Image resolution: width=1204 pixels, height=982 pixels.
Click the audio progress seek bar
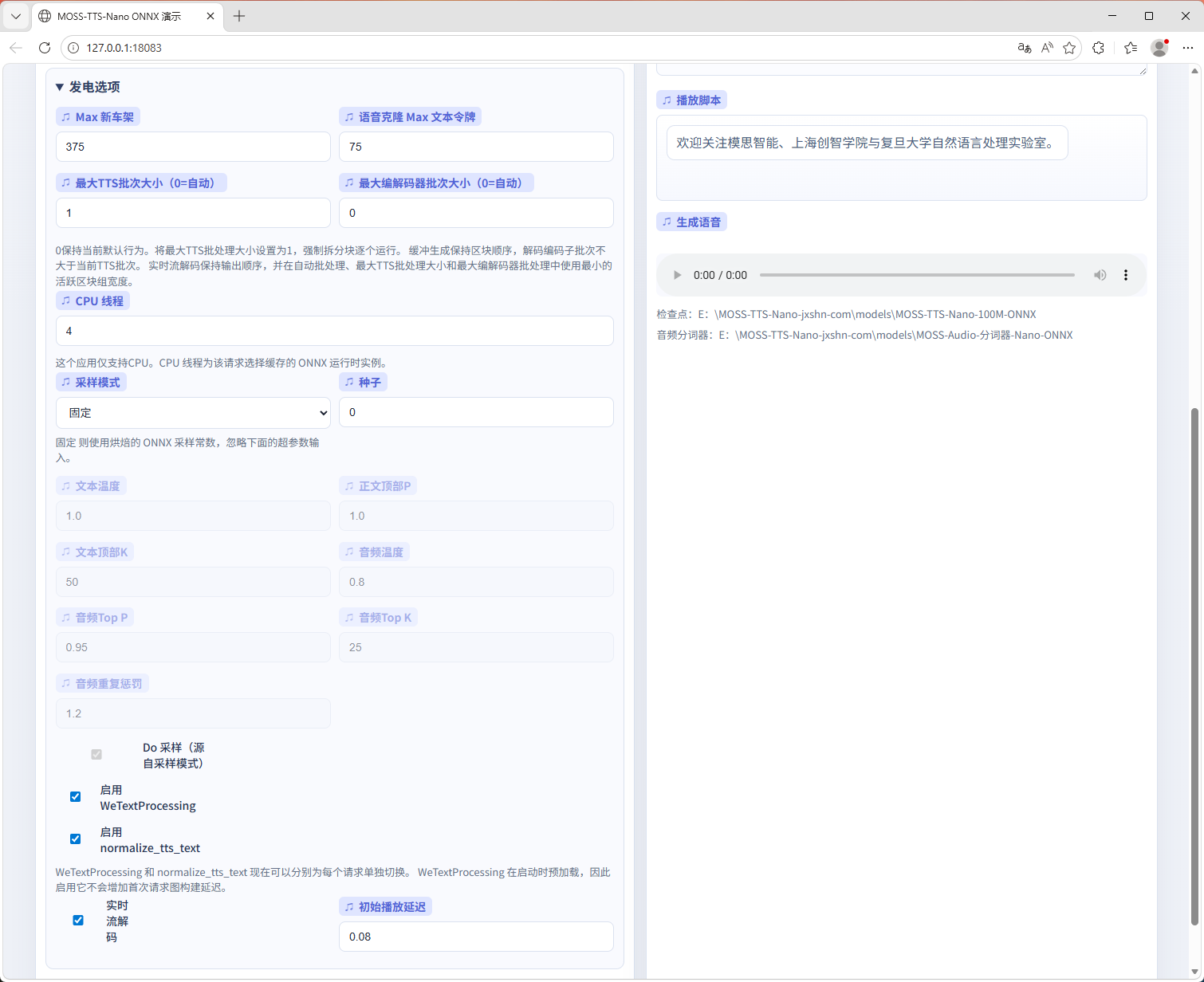pos(917,275)
